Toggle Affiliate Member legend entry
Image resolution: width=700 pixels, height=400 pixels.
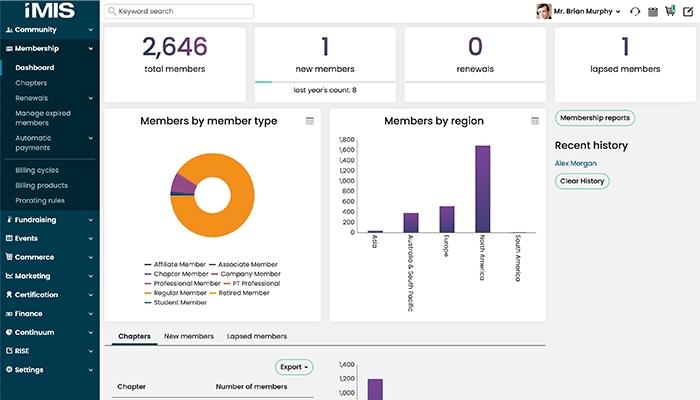click(175, 265)
